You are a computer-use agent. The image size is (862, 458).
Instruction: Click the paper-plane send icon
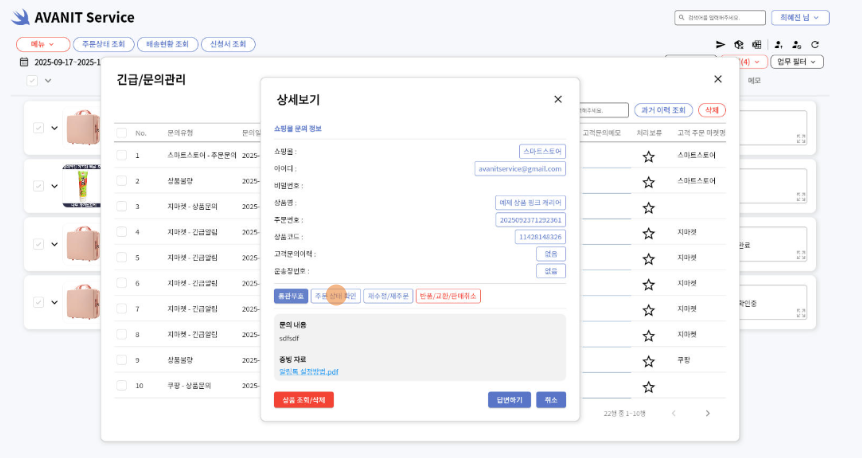point(720,45)
